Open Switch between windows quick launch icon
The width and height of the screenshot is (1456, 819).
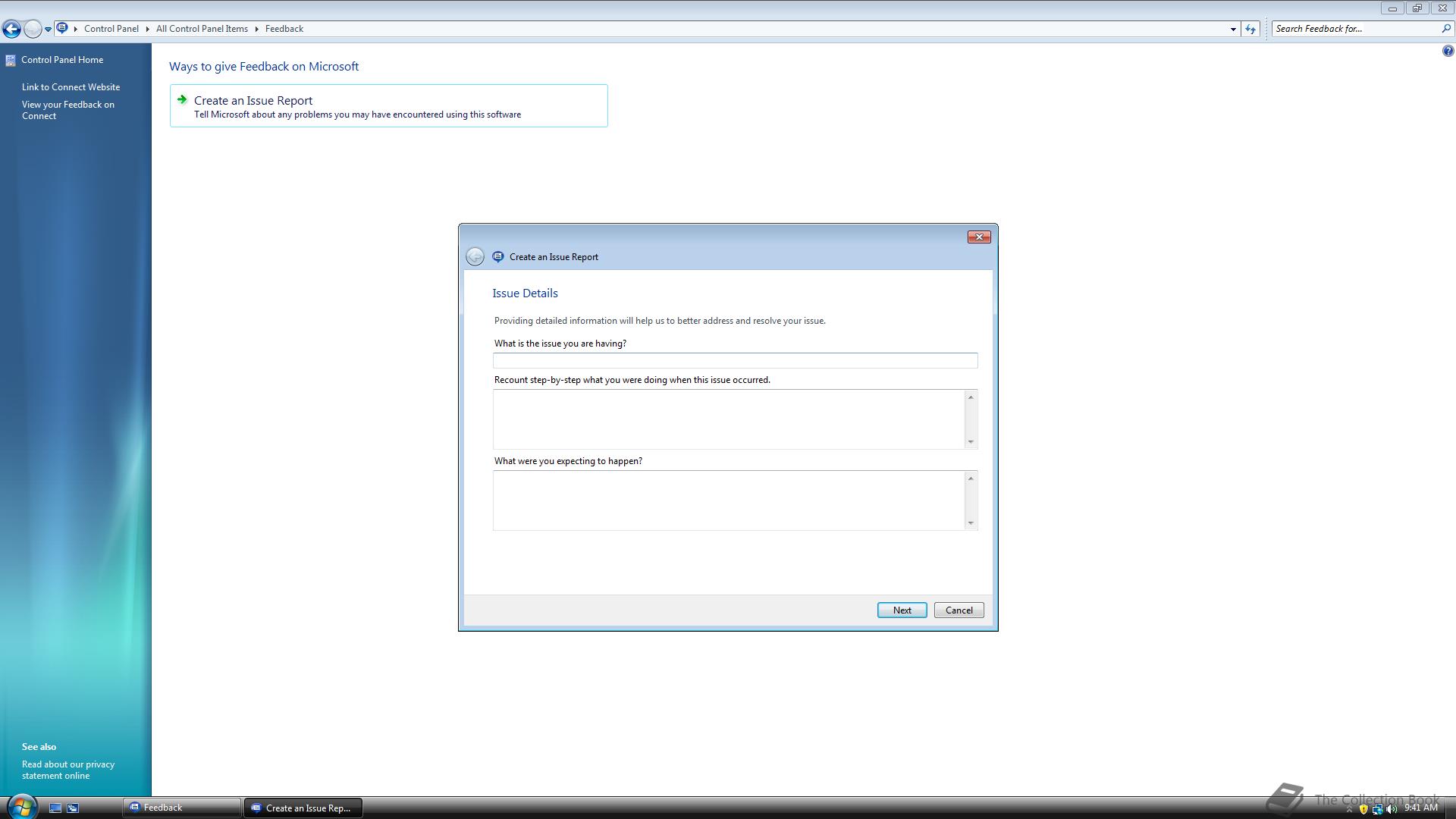click(x=73, y=808)
